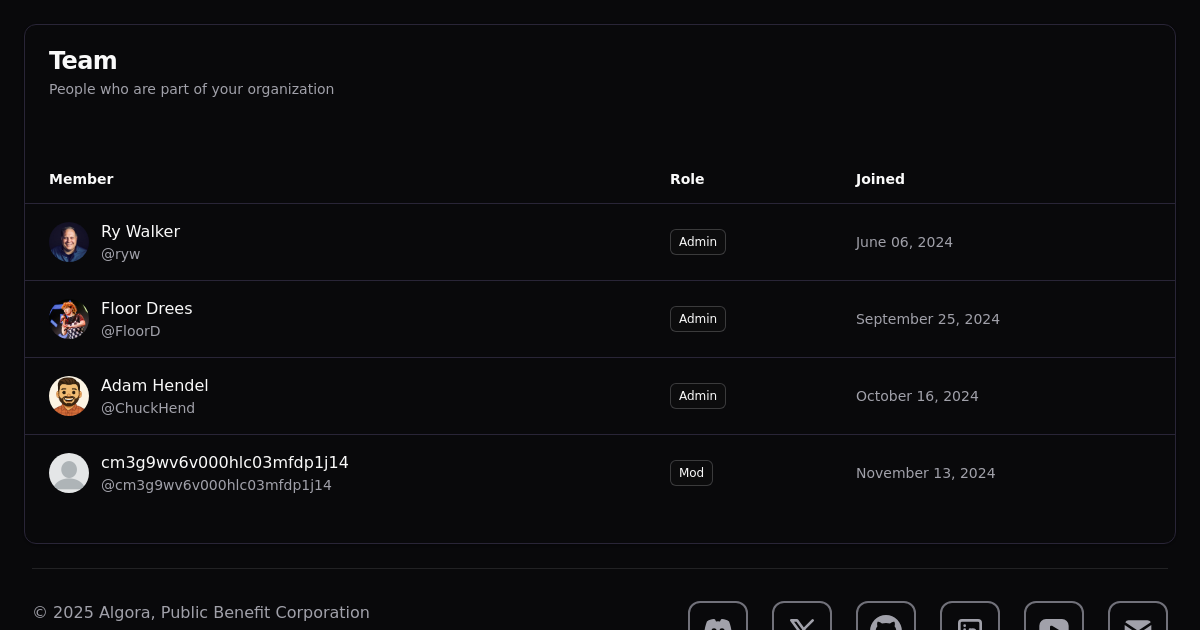Click Ry Walker's Admin role badge
Image resolution: width=1200 pixels, height=630 pixels.
coord(698,242)
